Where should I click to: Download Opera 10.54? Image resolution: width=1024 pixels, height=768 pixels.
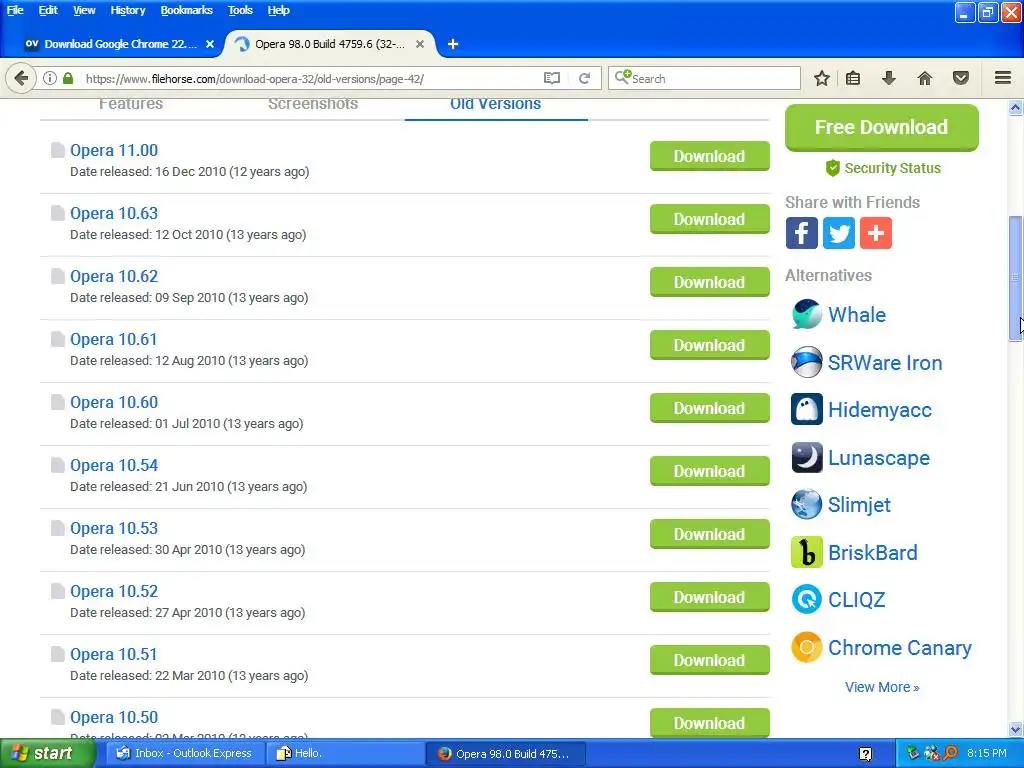[709, 471]
